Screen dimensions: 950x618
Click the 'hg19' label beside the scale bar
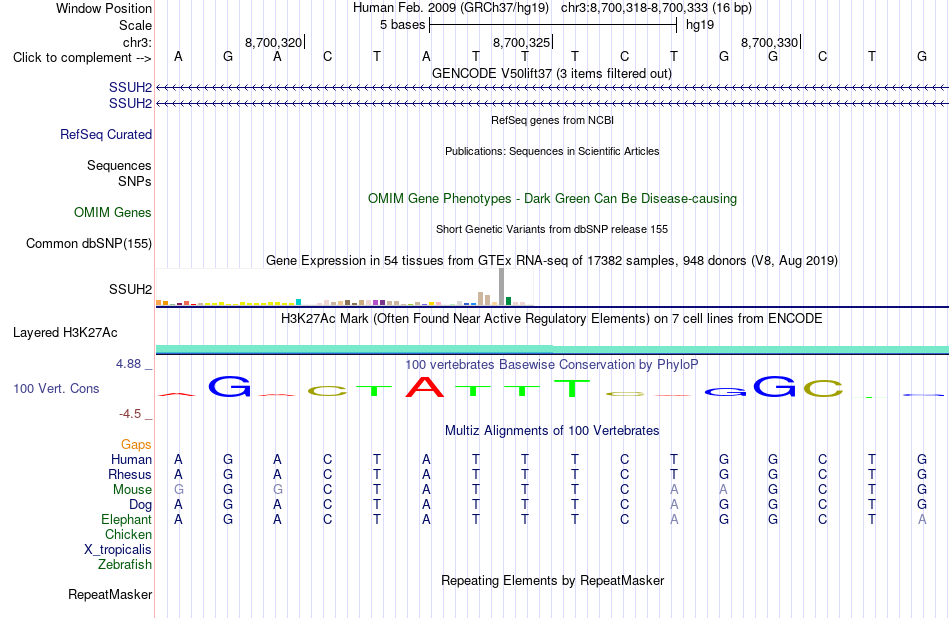pyautogui.click(x=700, y=25)
